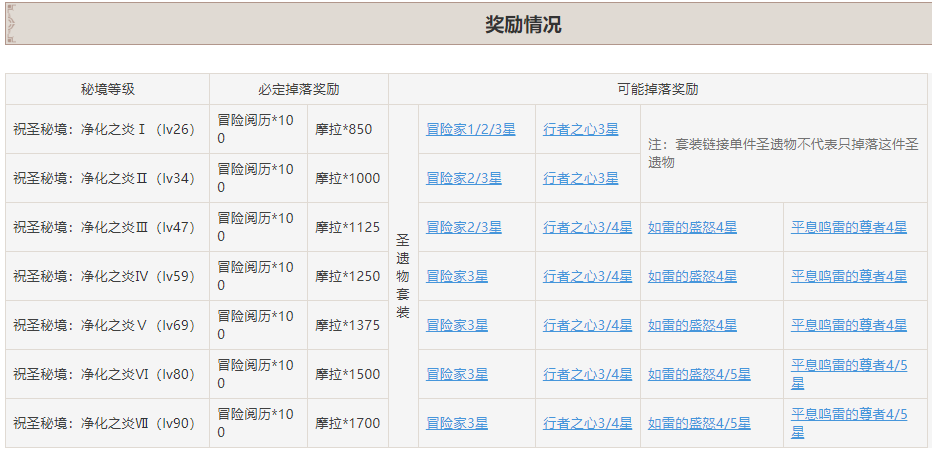This screenshot has height=454, width=932.
Task: Open 如雷的盛怒4星 in the lv59 row
Action: [x=692, y=277]
